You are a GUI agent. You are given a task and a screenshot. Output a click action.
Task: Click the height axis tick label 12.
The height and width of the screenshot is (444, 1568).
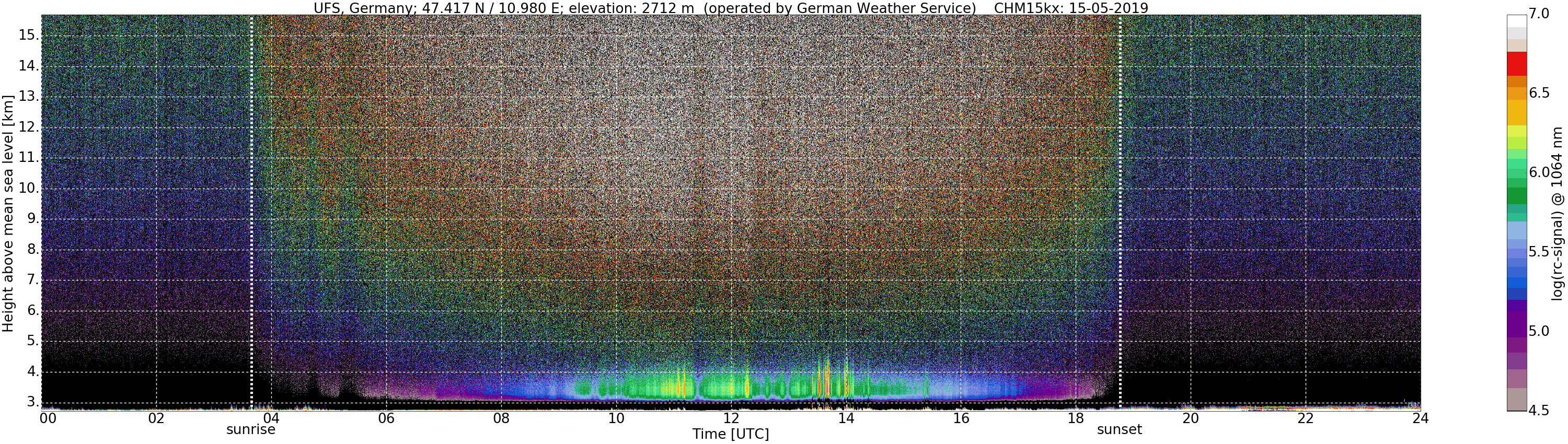click(29, 128)
